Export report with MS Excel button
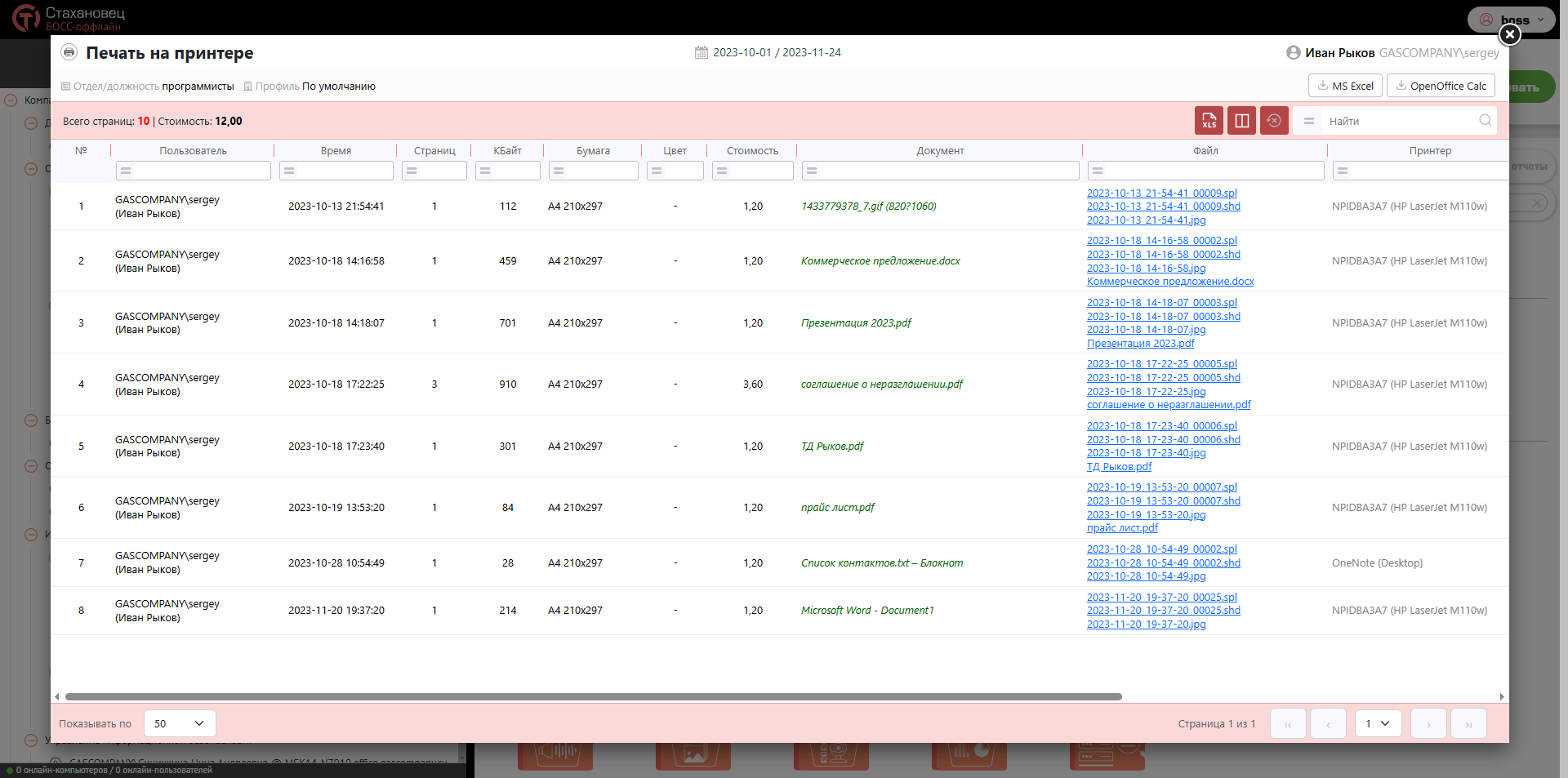 click(1345, 86)
